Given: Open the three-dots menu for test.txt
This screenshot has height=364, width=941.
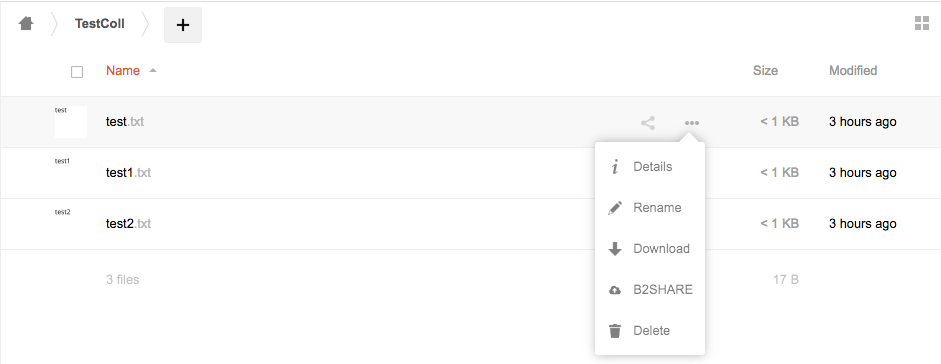Looking at the screenshot, I should click(692, 123).
